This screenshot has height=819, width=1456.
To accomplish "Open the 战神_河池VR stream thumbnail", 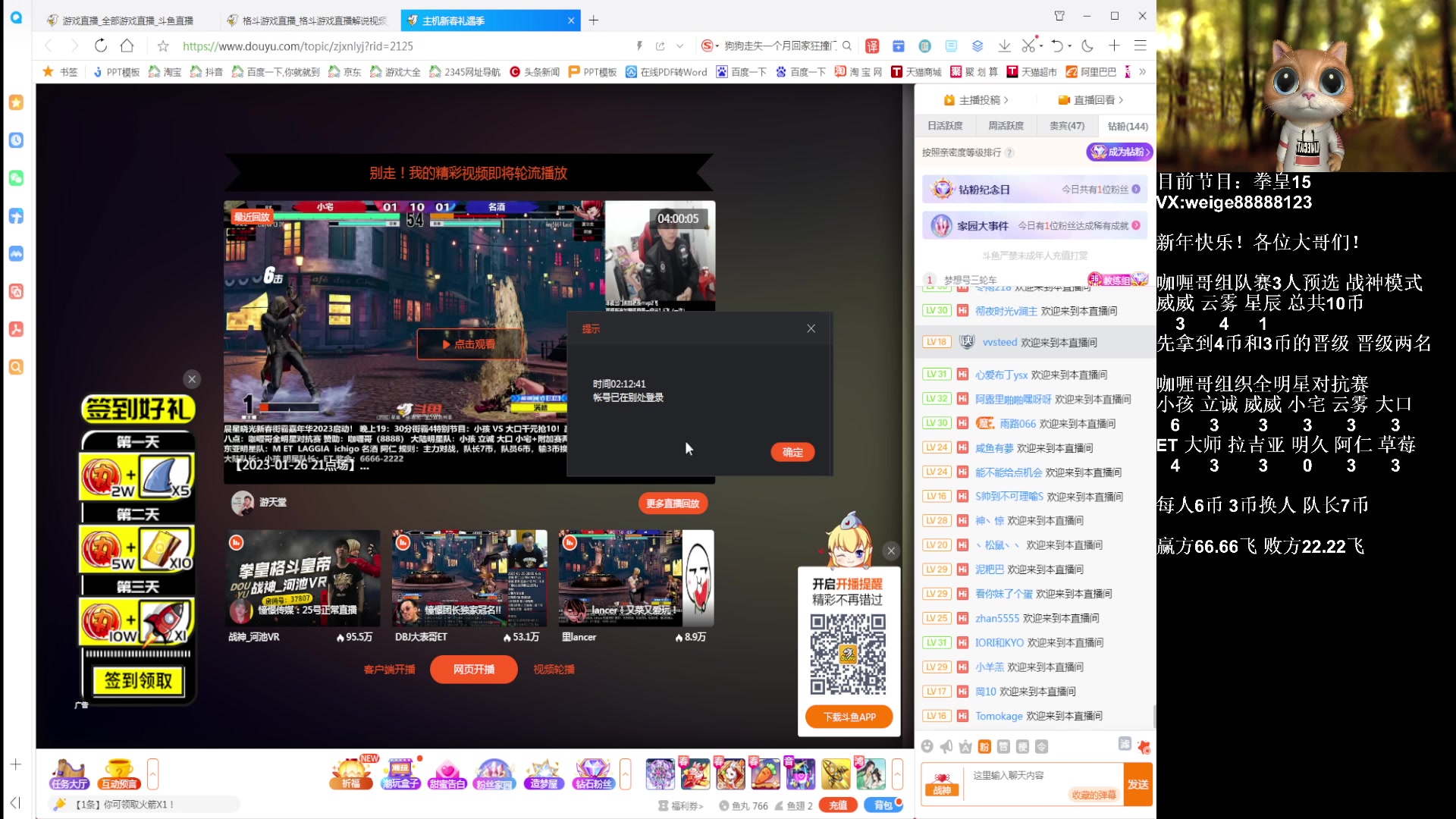I will tap(303, 578).
